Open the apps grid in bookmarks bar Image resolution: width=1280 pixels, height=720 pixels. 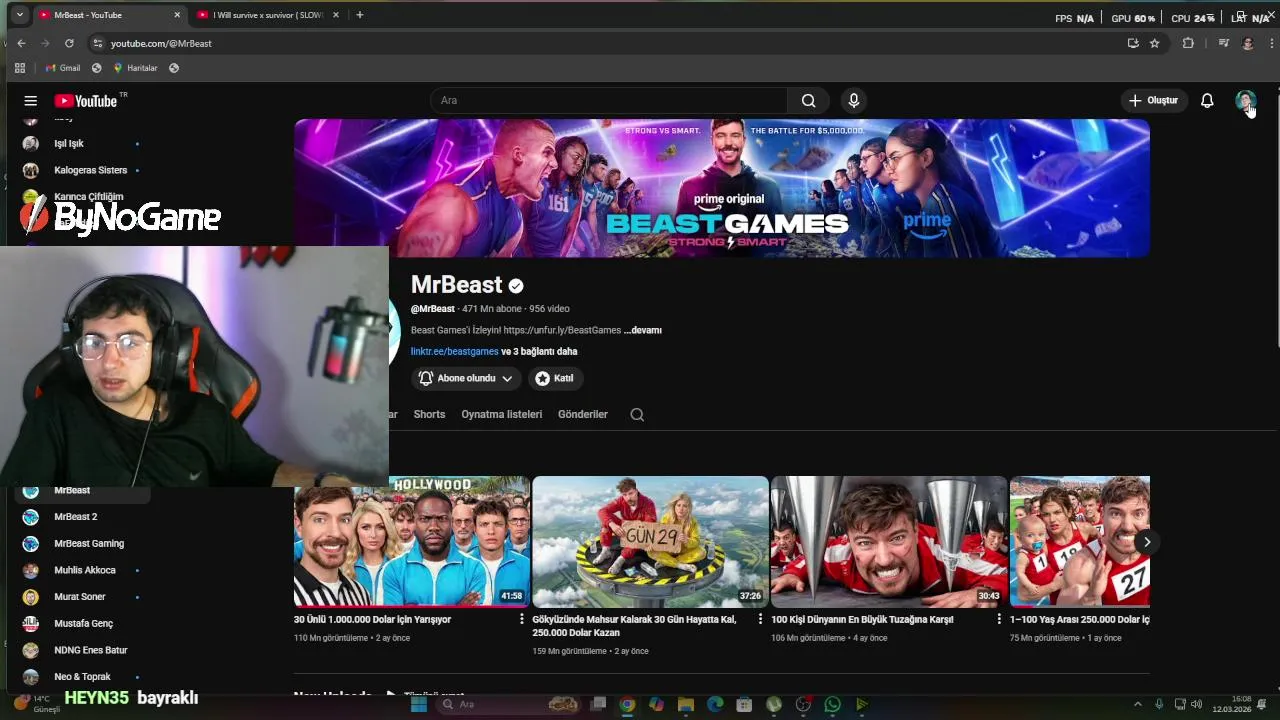click(x=19, y=68)
